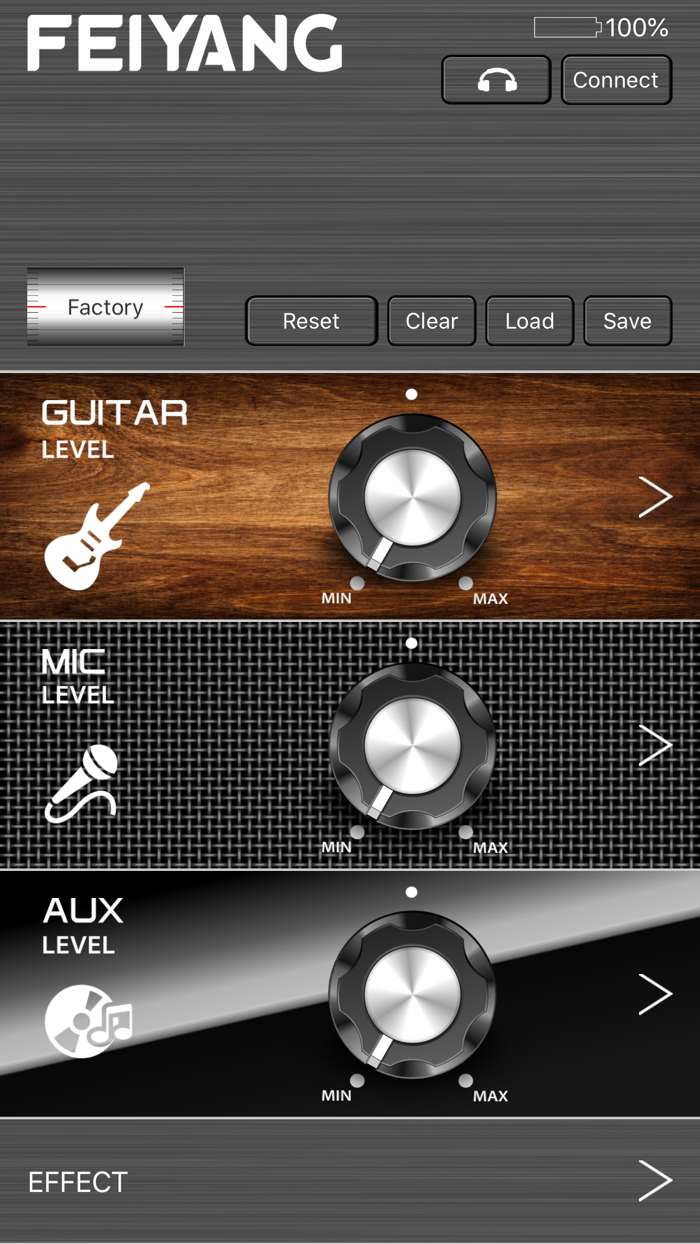
Task: Expand the Mic Level settings chevron
Action: point(655,745)
